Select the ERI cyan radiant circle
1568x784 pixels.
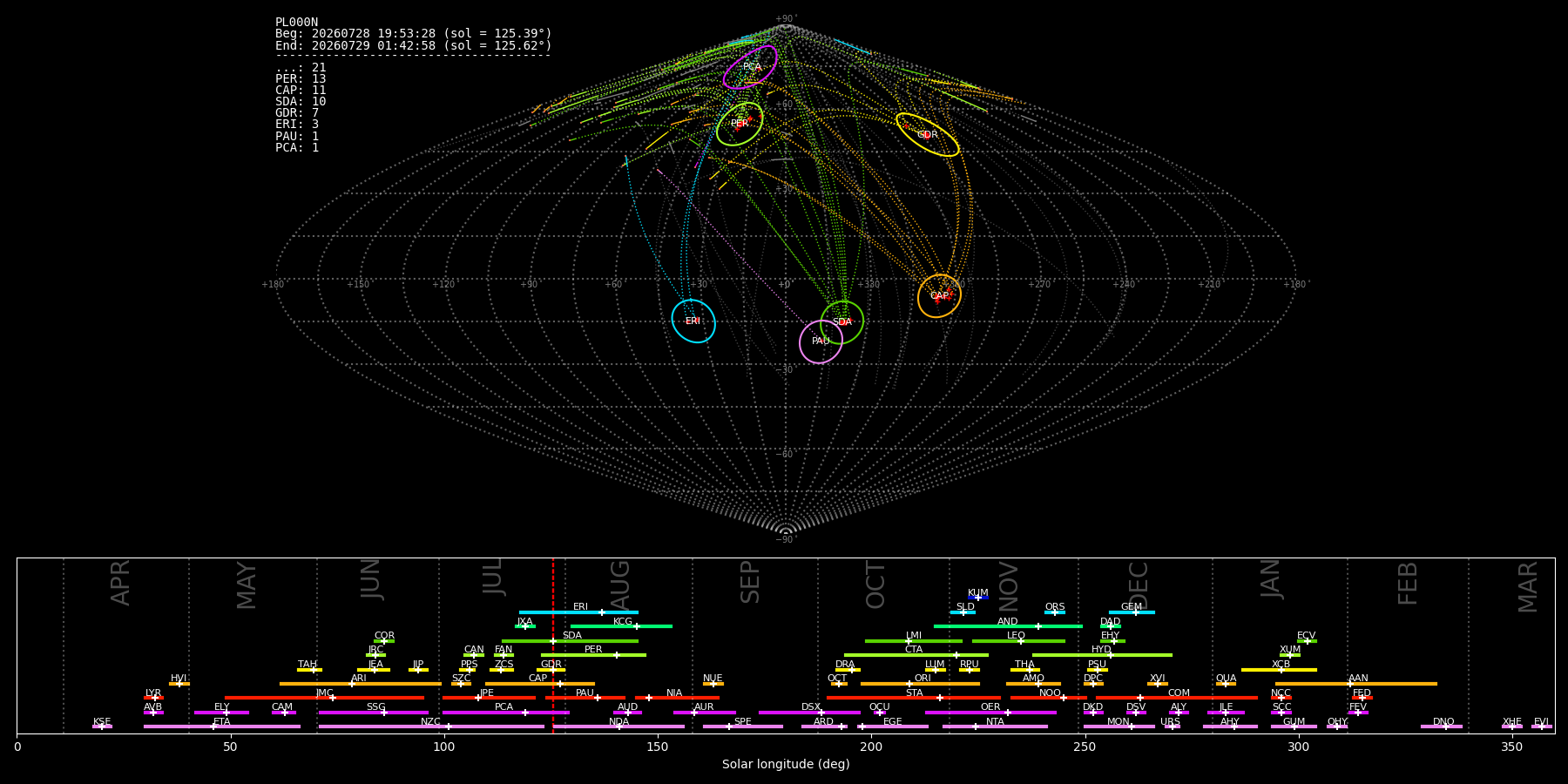[x=693, y=321]
